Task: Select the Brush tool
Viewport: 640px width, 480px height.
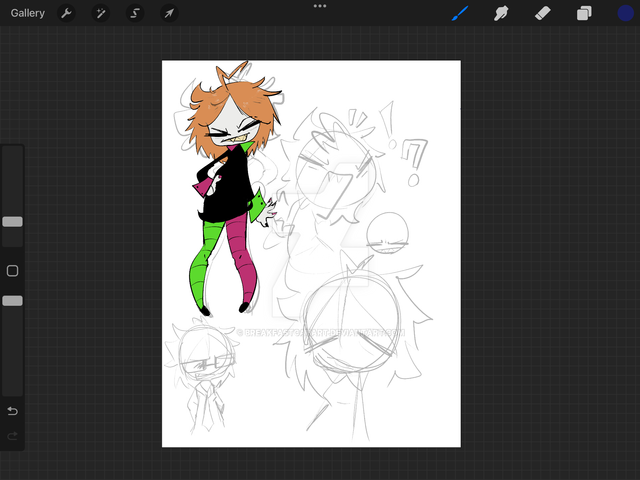Action: point(460,13)
